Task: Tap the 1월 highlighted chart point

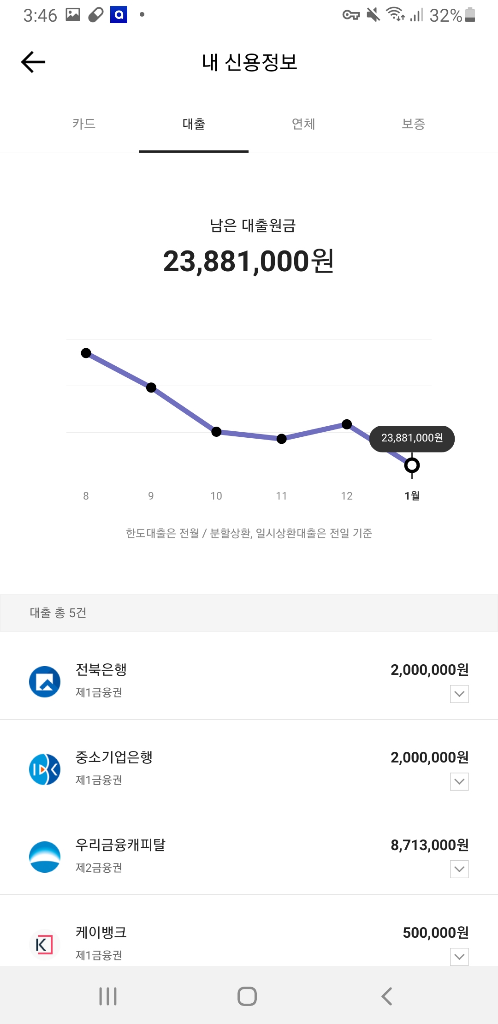Action: pos(412,465)
